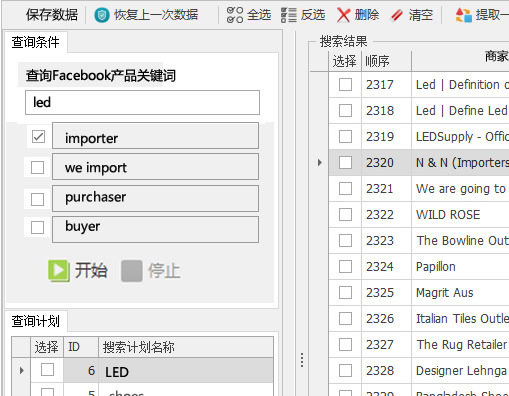Clear list via 清空 eraser icon
The width and height of the screenshot is (509, 396).
[x=396, y=15]
